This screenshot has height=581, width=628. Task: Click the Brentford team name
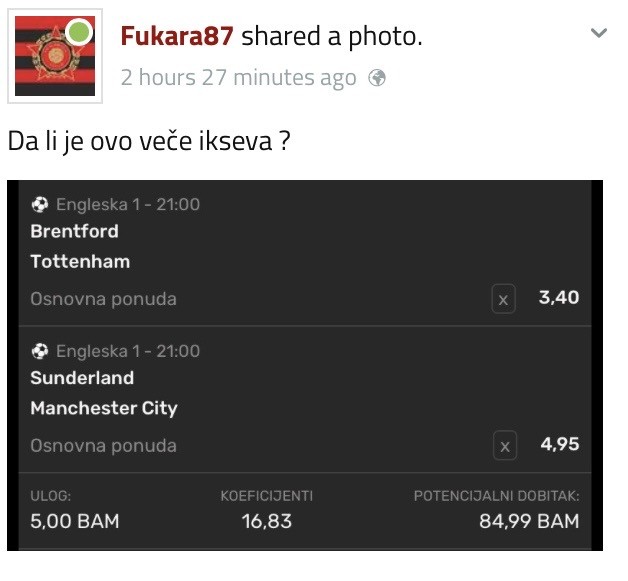[x=74, y=231]
